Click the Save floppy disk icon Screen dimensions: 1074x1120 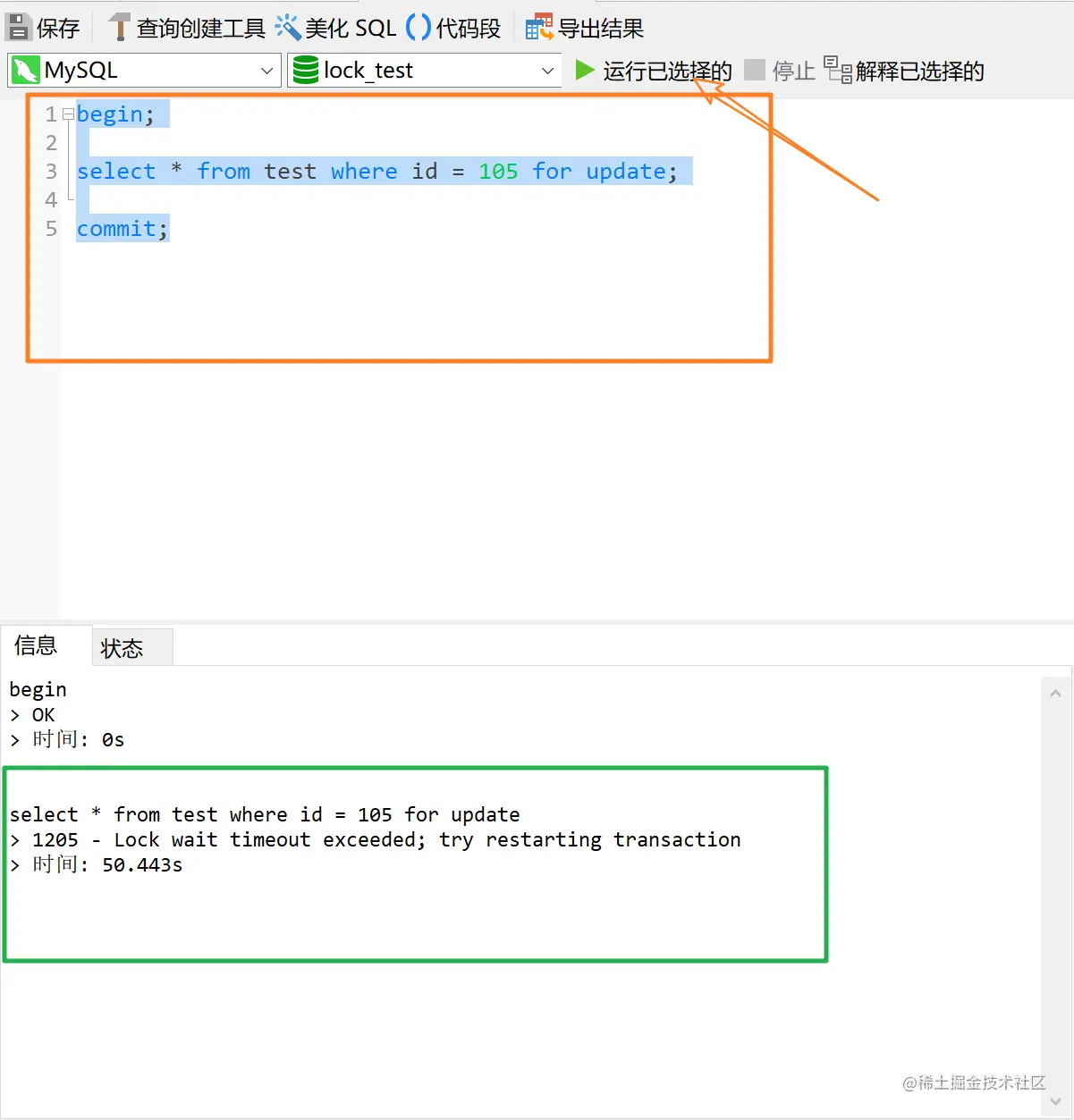pyautogui.click(x=18, y=28)
